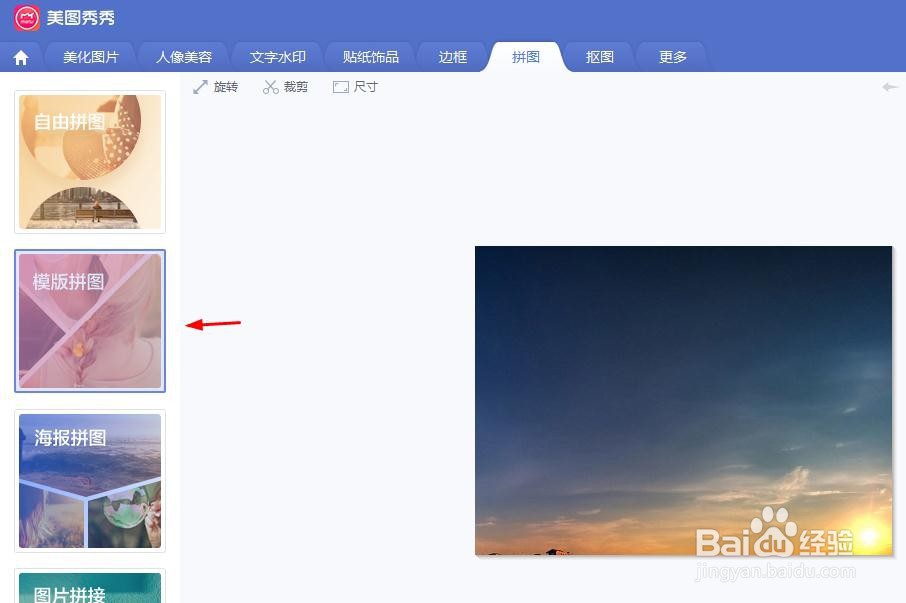The image size is (906, 603).
Task: Select the 裁剪 crop scissors tool
Action: point(285,87)
